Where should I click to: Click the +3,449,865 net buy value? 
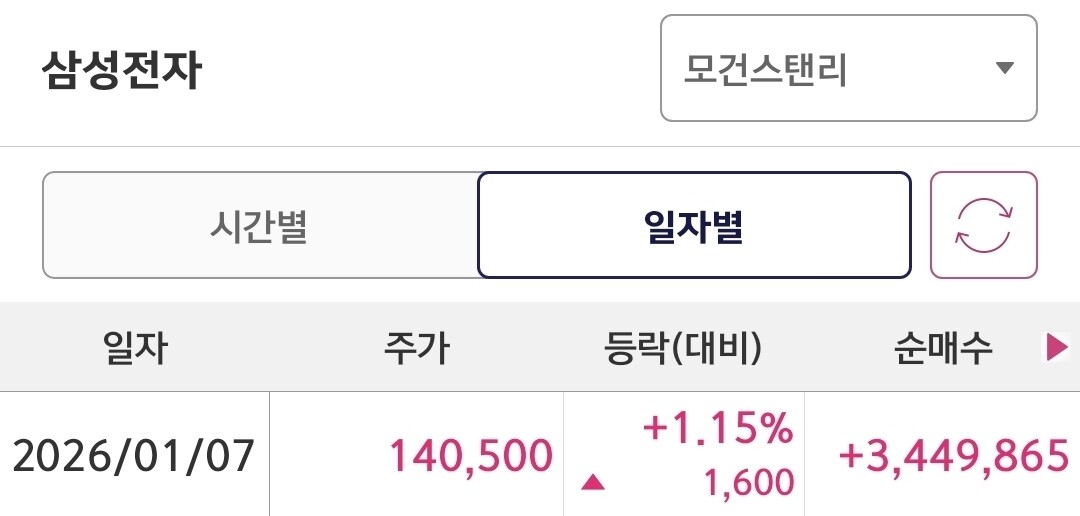click(x=952, y=456)
